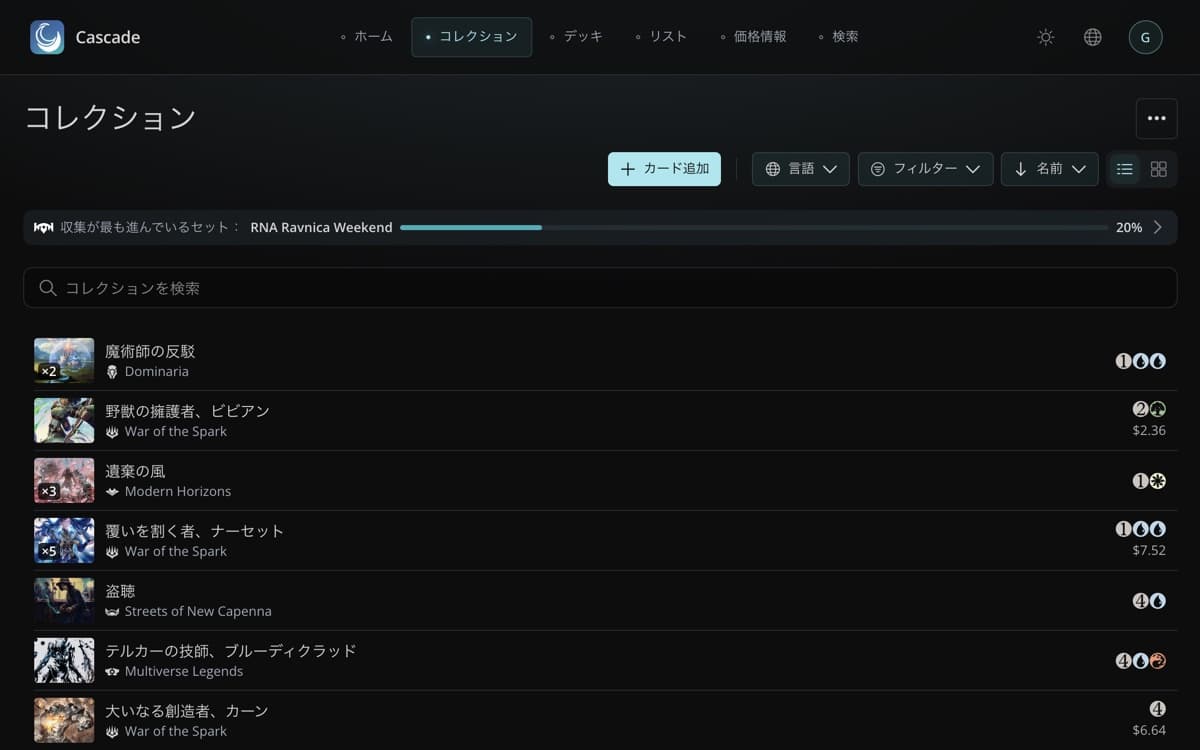This screenshot has width=1200, height=750.
Task: Click the テルカーの技師、ブルーディクラッド thumbnail
Action: (x=64, y=661)
